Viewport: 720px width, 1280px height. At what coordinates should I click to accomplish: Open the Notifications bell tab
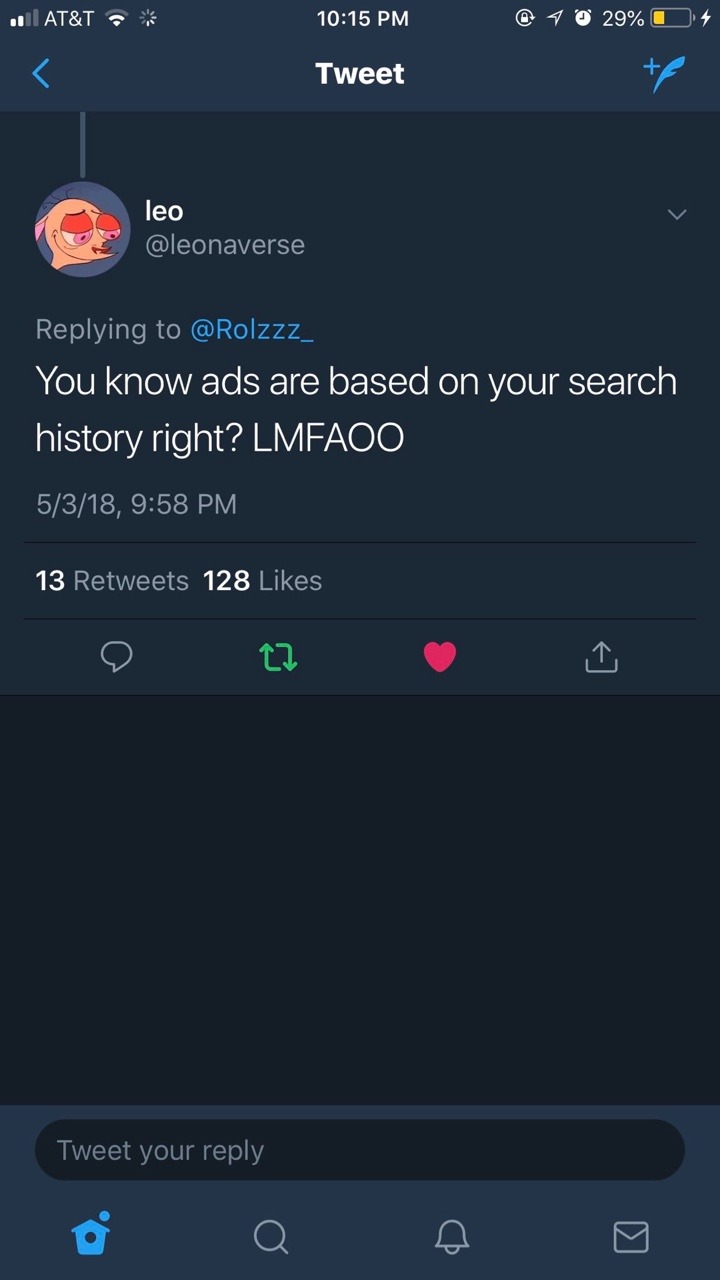pyautogui.click(x=451, y=1237)
